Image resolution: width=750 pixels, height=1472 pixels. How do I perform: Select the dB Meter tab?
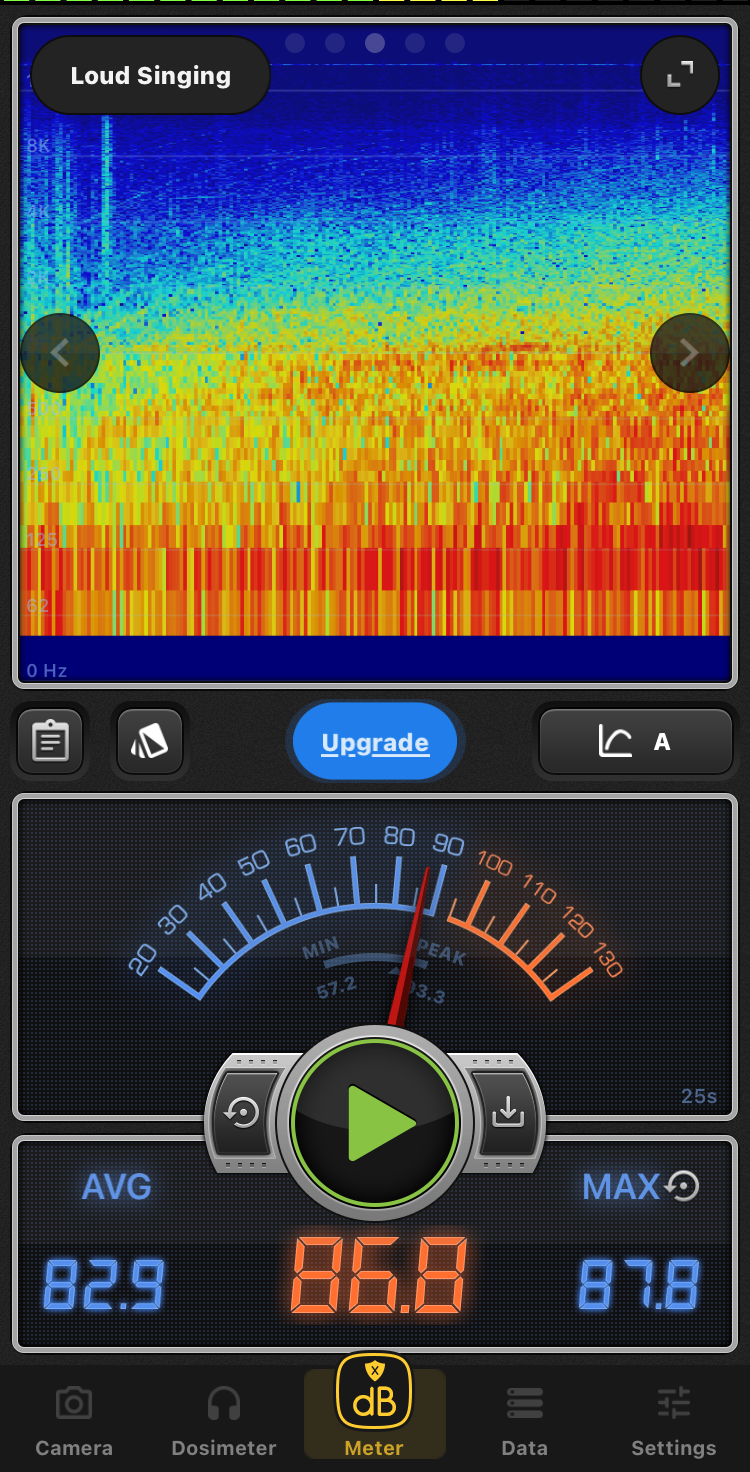click(x=375, y=1410)
